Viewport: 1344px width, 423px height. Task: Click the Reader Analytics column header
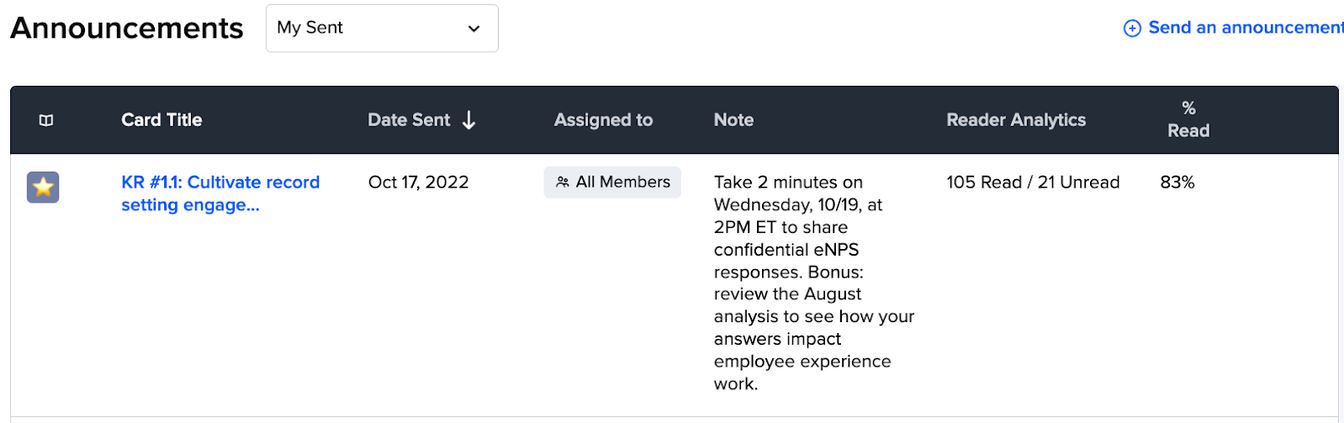pyautogui.click(x=1016, y=120)
